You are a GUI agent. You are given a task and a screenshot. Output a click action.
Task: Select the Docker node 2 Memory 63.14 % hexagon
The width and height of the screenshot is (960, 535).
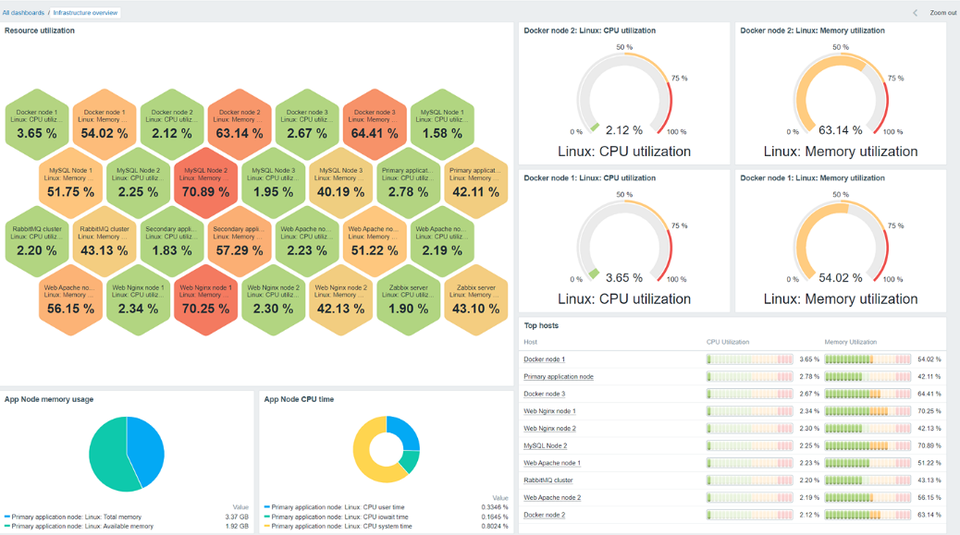tap(239, 125)
